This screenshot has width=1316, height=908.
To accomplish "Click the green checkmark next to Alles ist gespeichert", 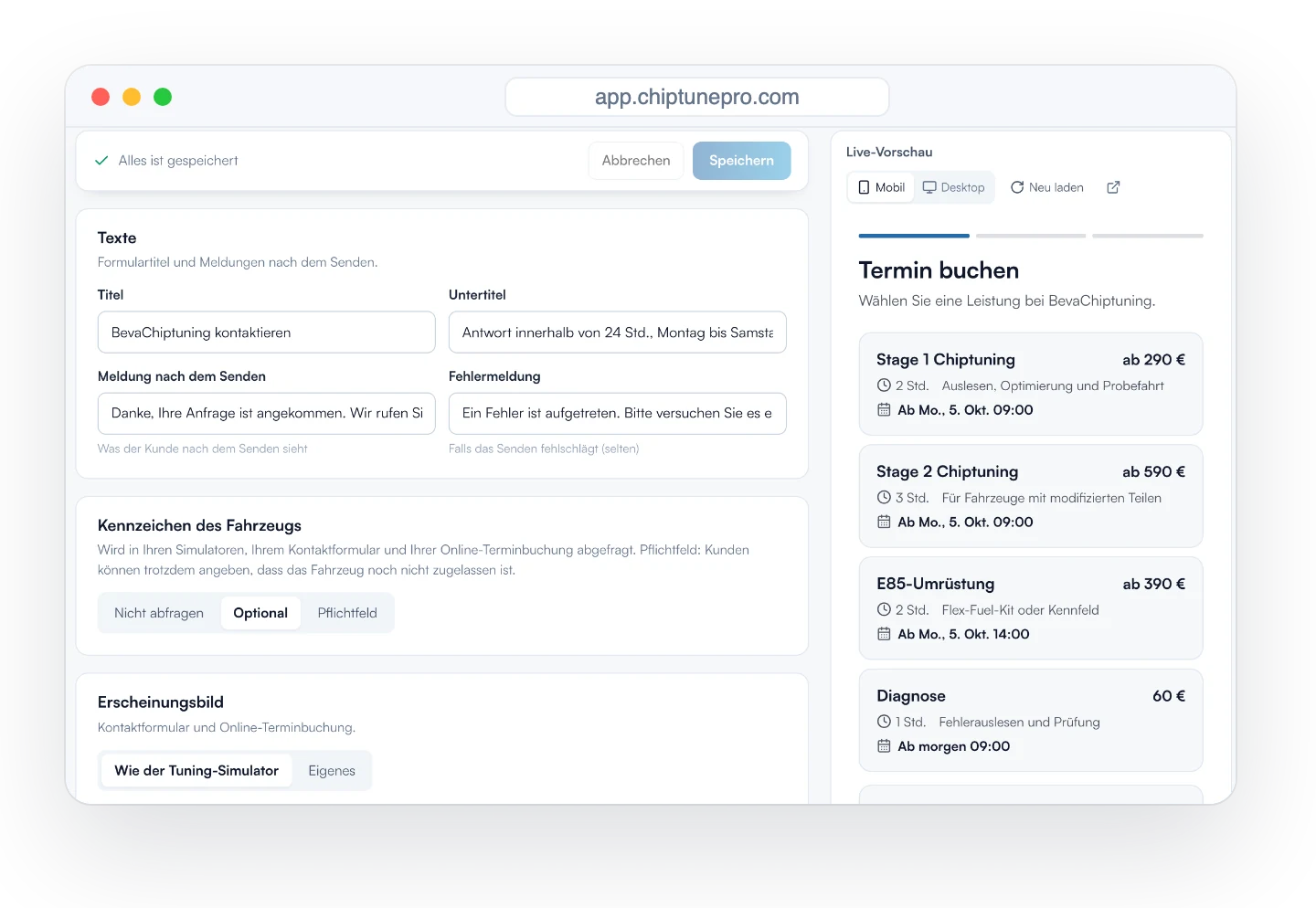I will point(101,161).
